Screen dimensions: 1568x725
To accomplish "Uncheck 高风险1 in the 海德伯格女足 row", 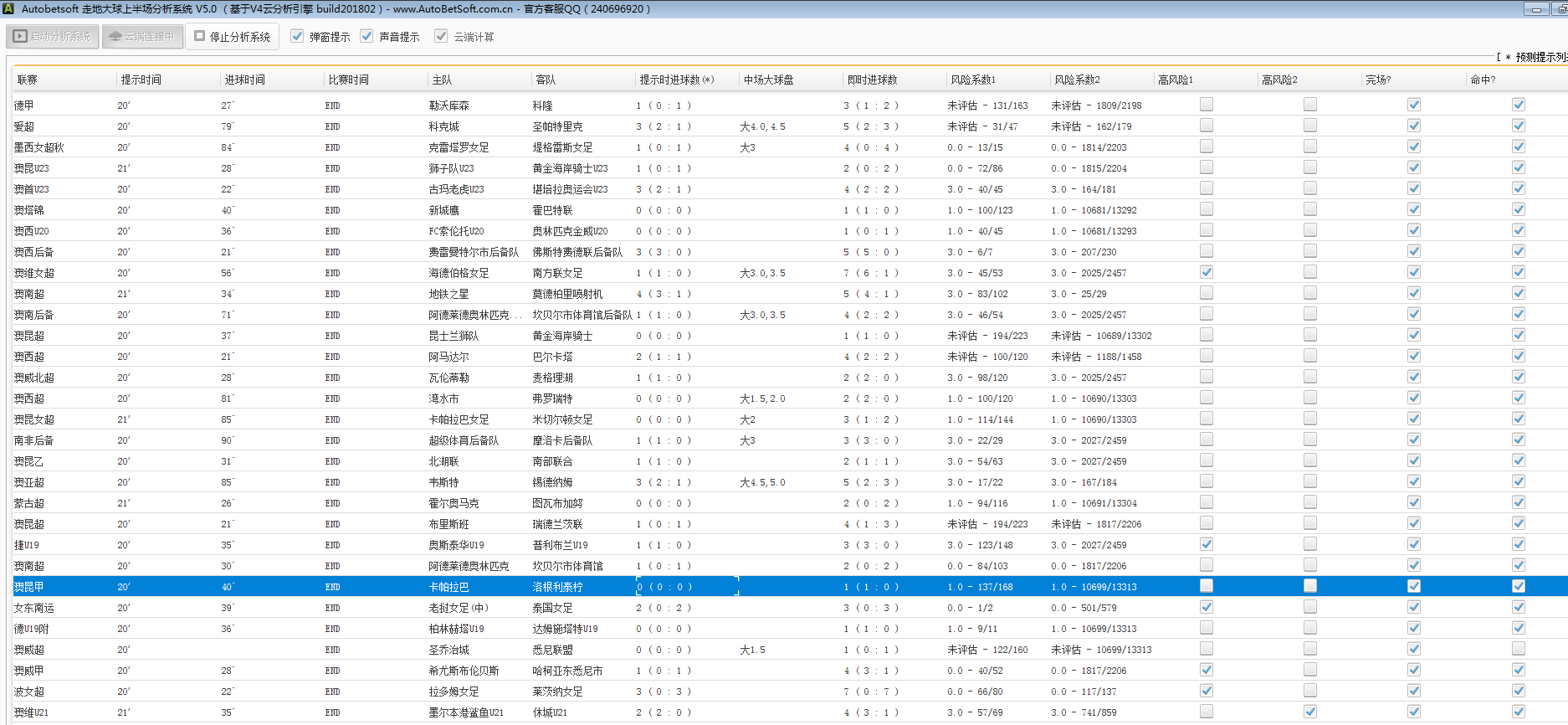I will [x=1206, y=272].
